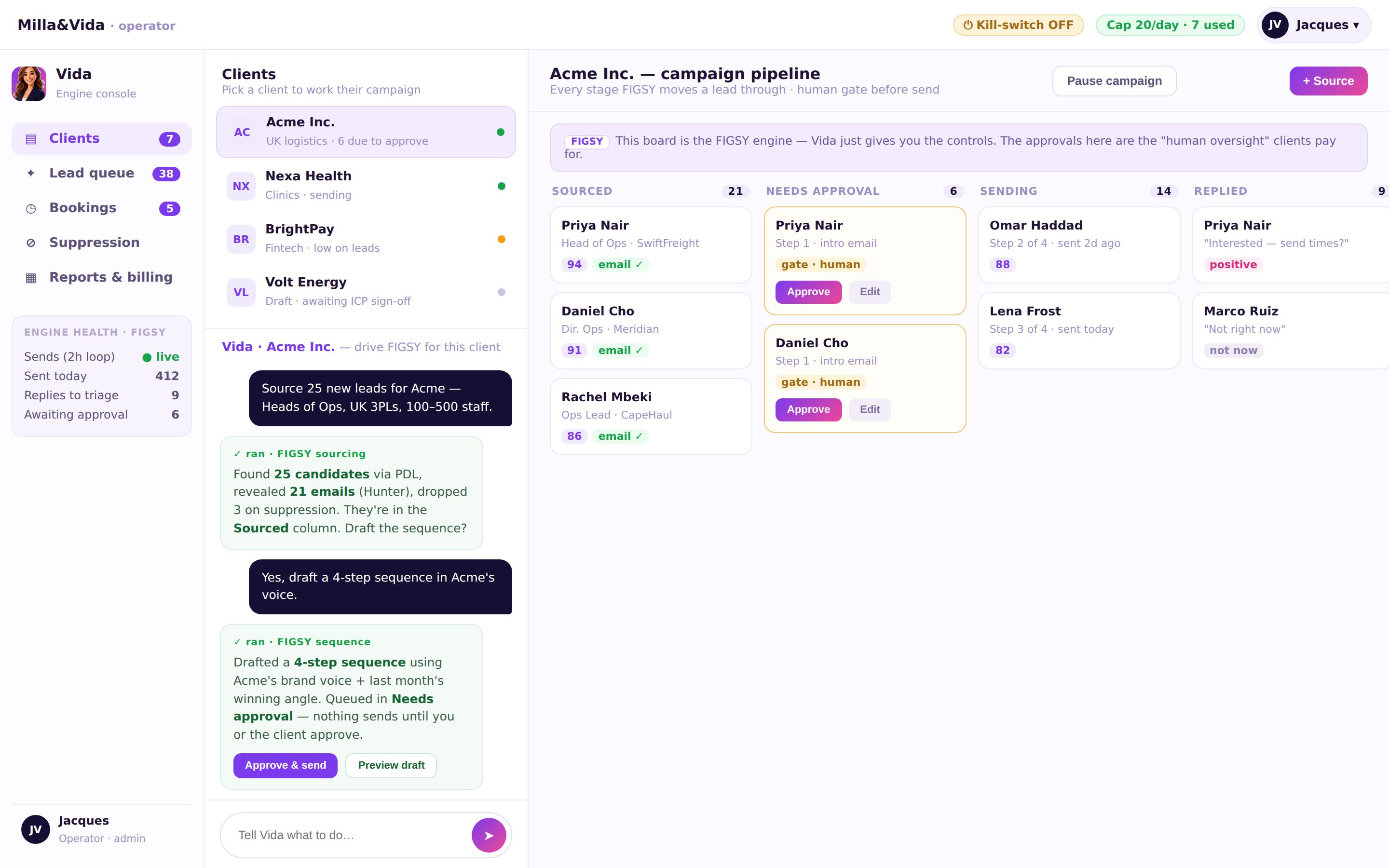
Task: Open the Jacques user dropdown
Action: (x=1313, y=25)
